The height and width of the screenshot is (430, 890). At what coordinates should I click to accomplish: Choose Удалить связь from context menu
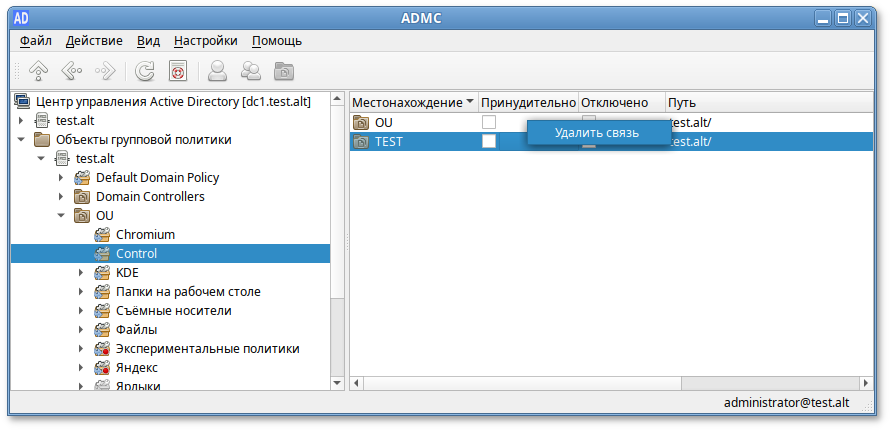click(x=597, y=133)
